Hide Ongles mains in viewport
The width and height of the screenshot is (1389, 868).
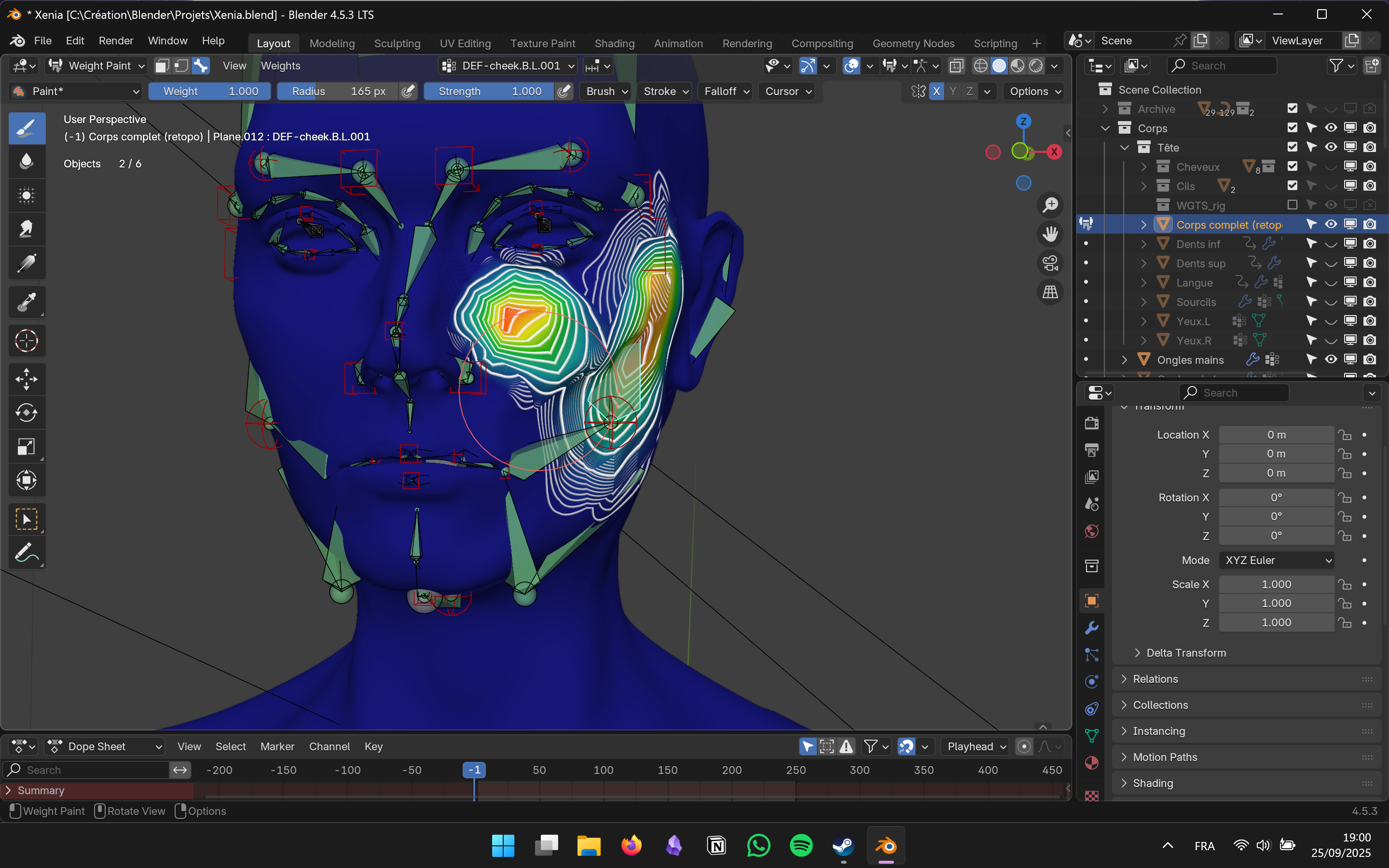1331,359
